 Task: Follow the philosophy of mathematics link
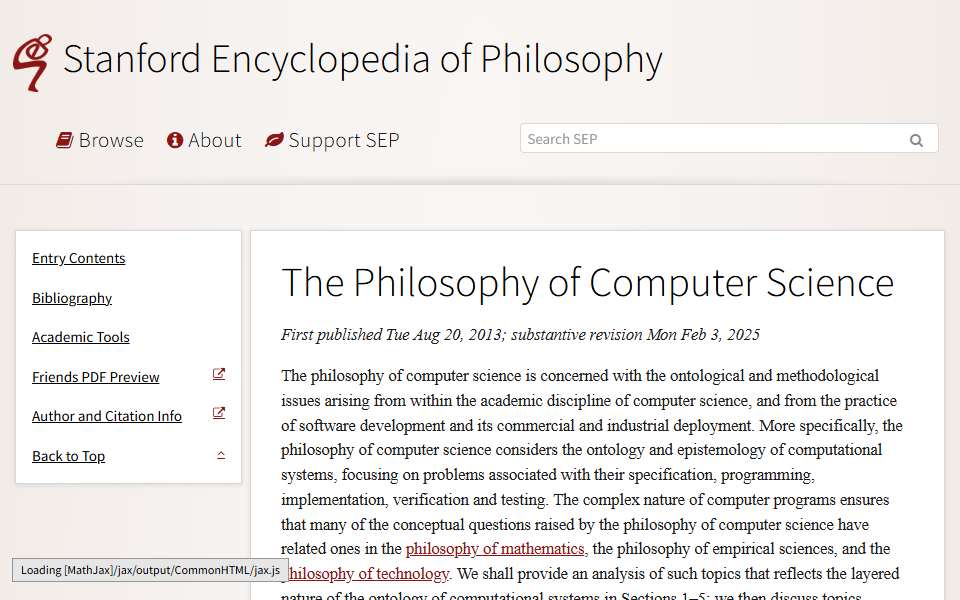495,549
